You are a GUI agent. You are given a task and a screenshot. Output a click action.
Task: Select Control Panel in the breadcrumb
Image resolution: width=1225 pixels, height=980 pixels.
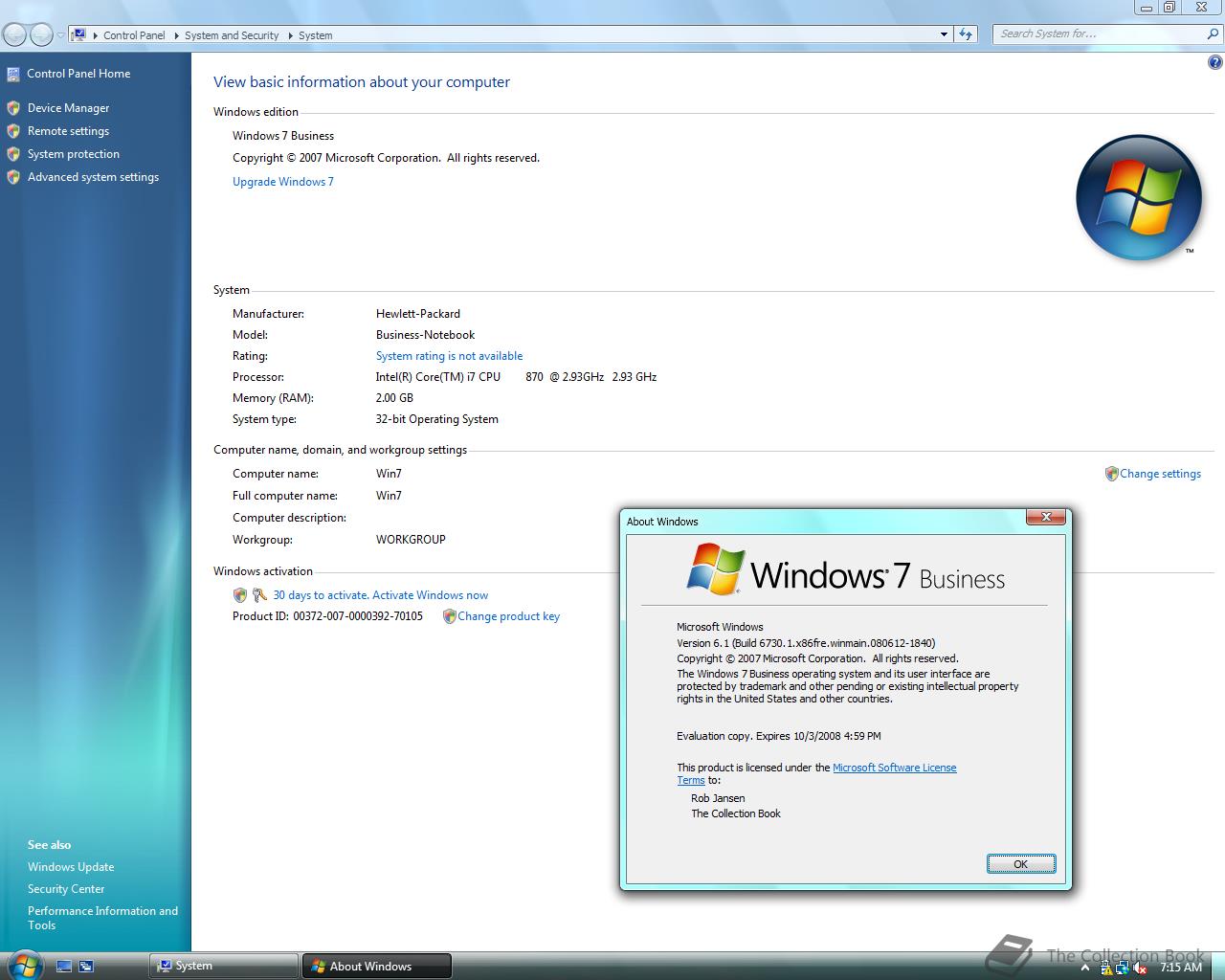click(134, 35)
